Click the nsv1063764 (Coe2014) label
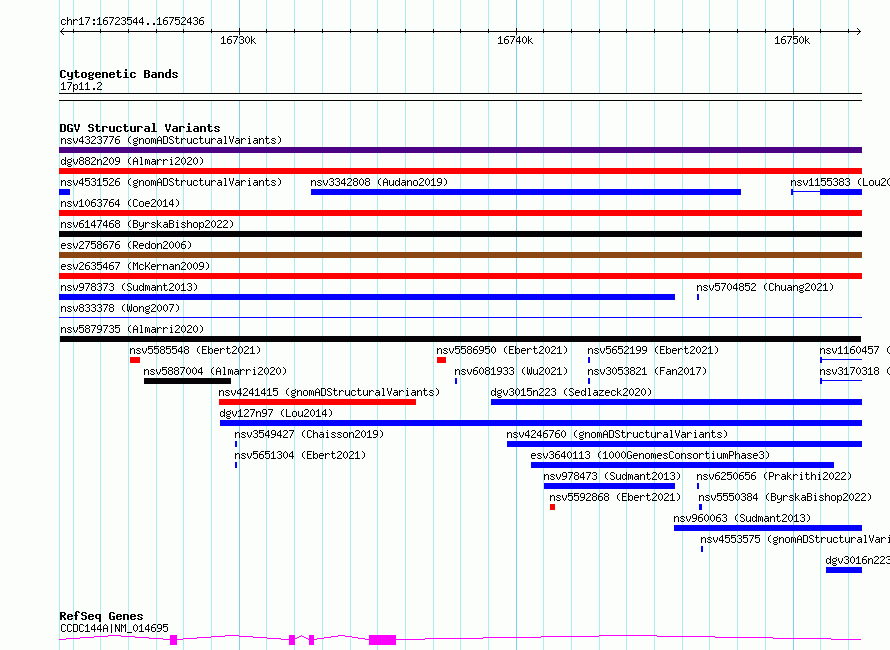 point(120,203)
